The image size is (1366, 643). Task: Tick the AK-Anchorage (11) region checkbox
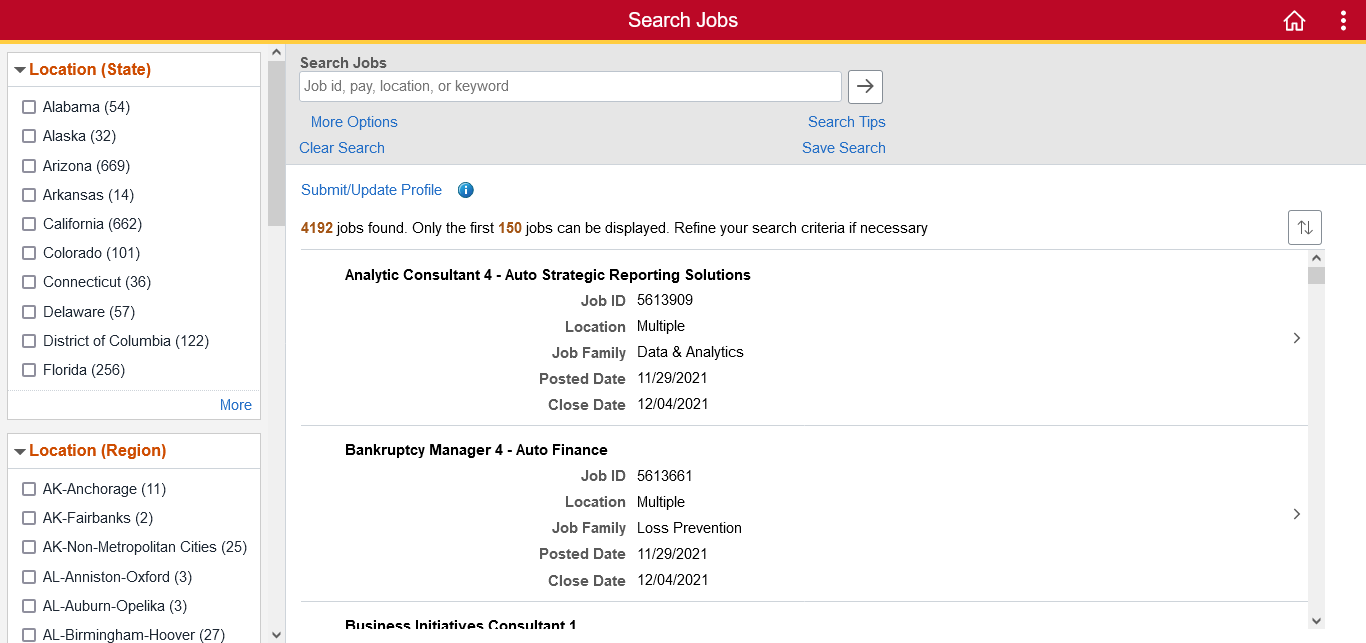(29, 489)
